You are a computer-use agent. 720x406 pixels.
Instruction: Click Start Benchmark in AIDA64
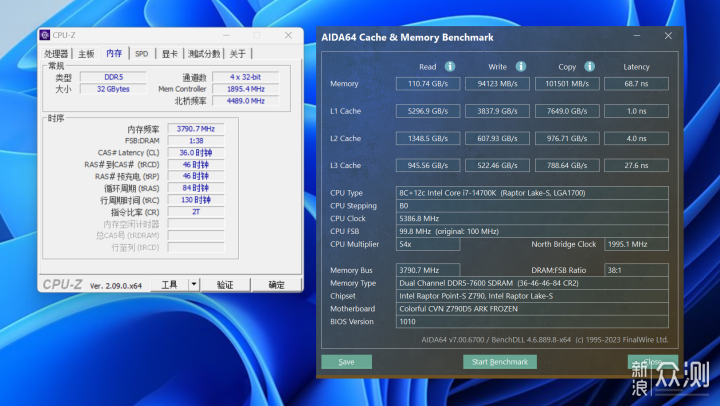pos(500,362)
